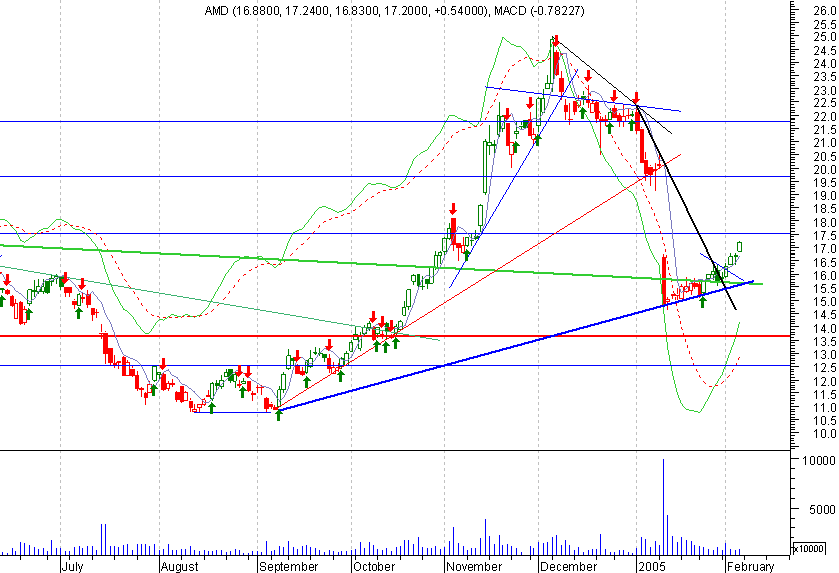Click the 13.5 price axis label

(x=825, y=342)
